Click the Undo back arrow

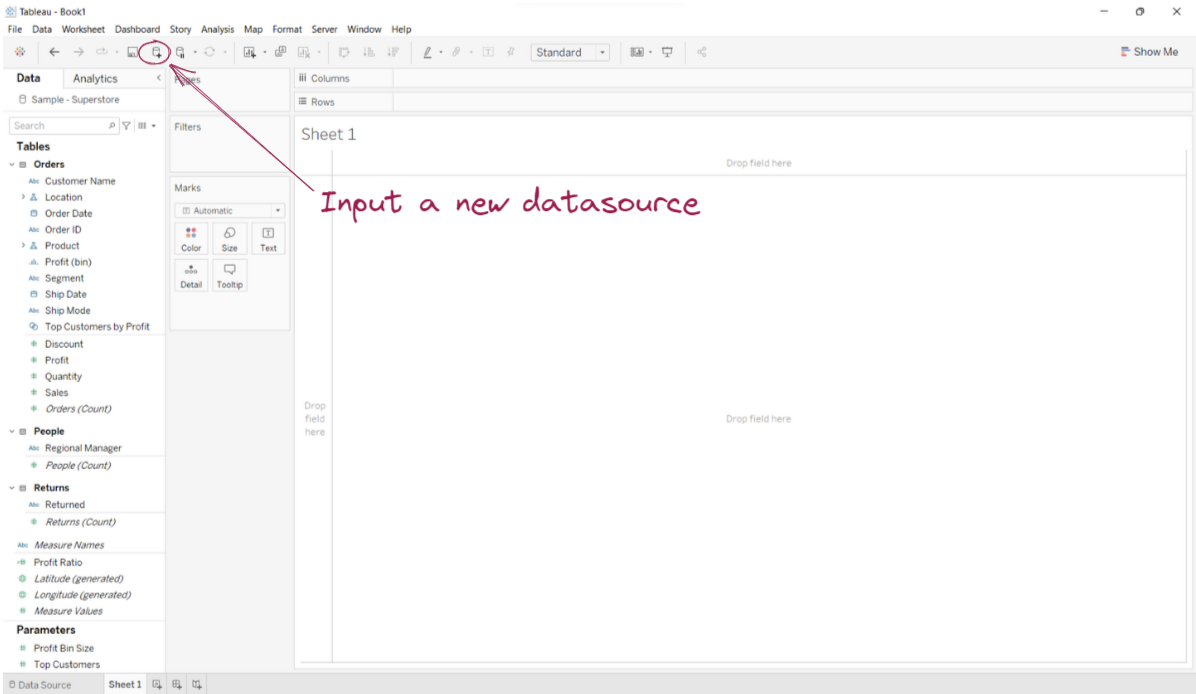pyautogui.click(x=54, y=52)
